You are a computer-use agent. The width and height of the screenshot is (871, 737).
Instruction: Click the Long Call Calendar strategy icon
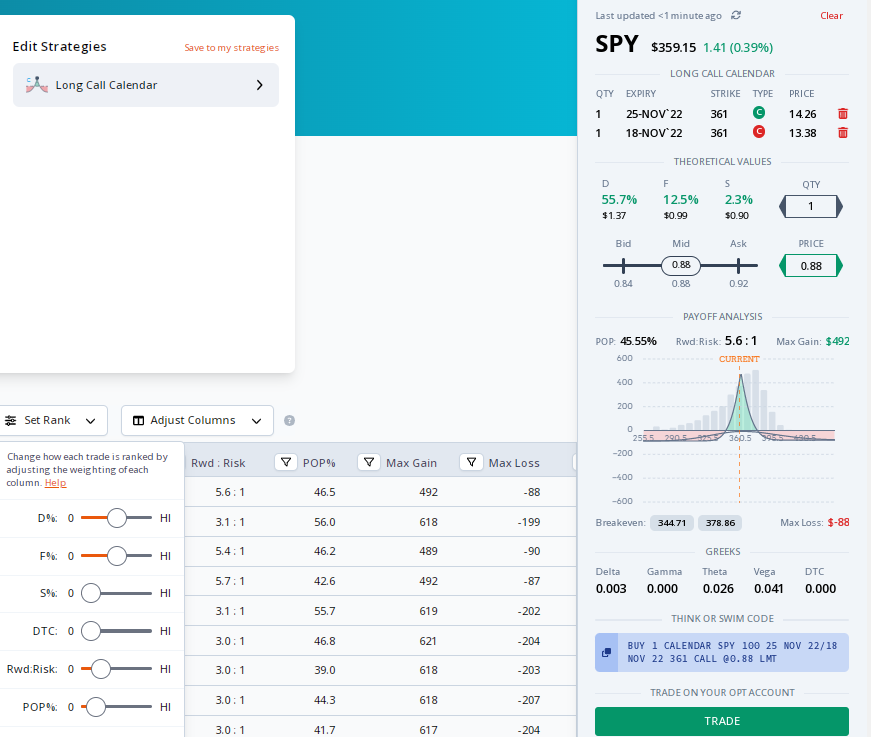pos(37,85)
